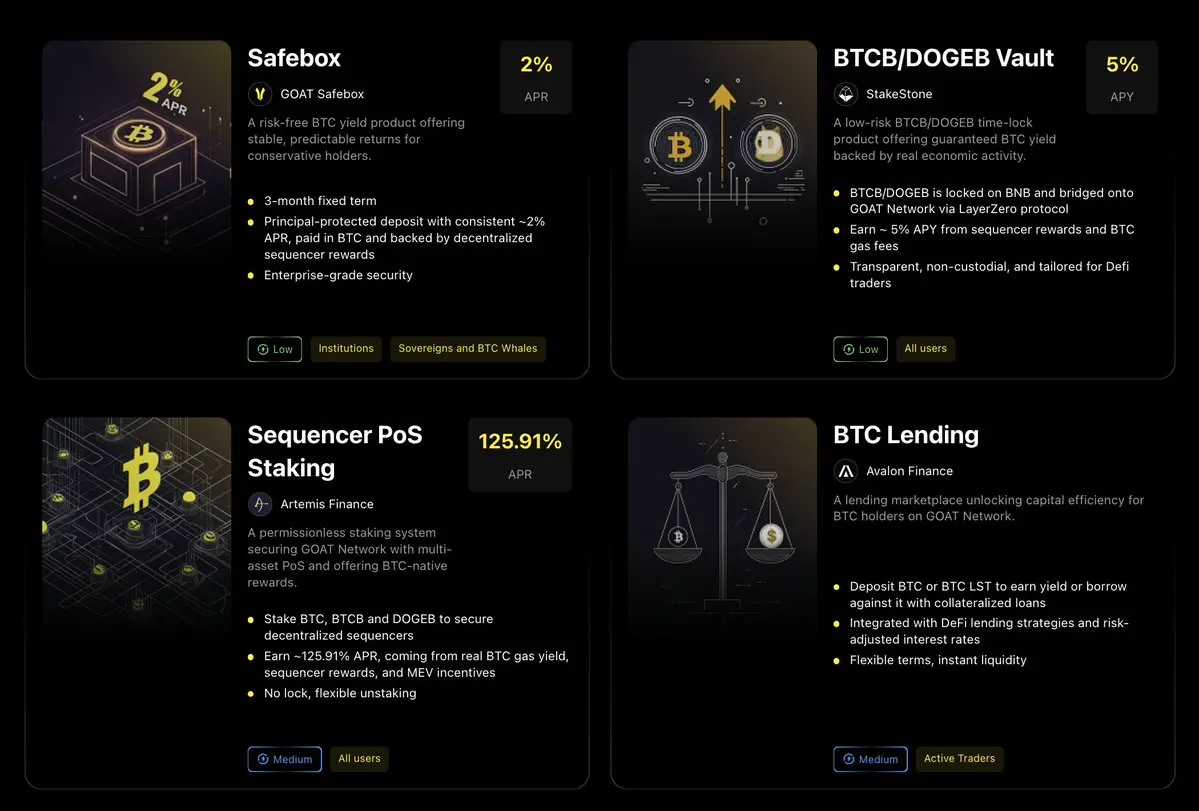
Task: Click the Medium risk tag on BTC Lending
Action: click(x=870, y=759)
